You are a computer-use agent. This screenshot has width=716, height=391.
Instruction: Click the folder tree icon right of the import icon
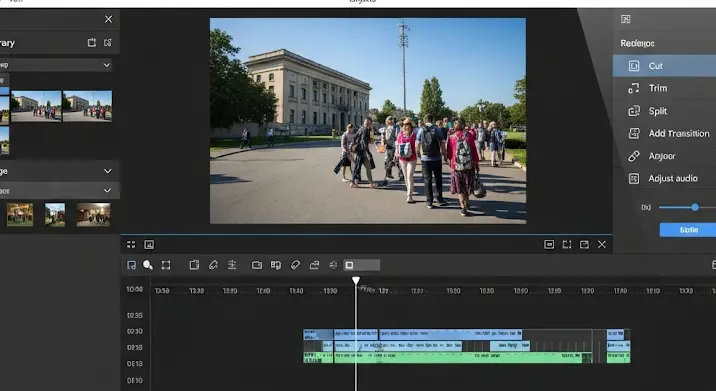click(108, 42)
